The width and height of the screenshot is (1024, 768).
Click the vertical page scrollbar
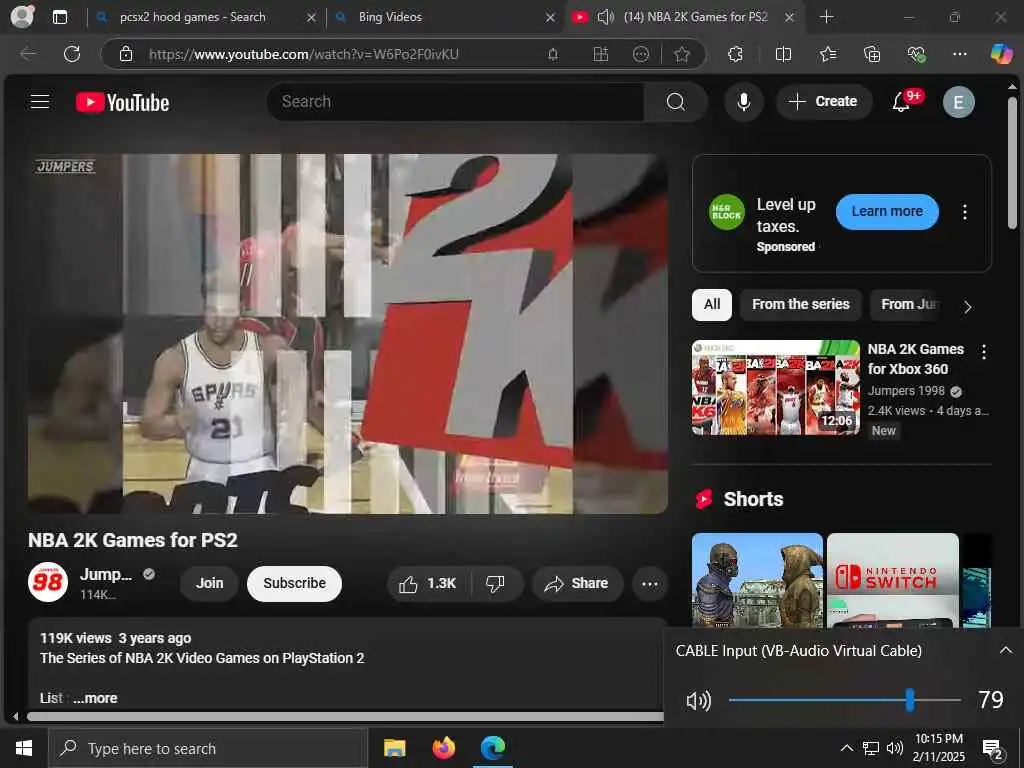click(x=1012, y=163)
